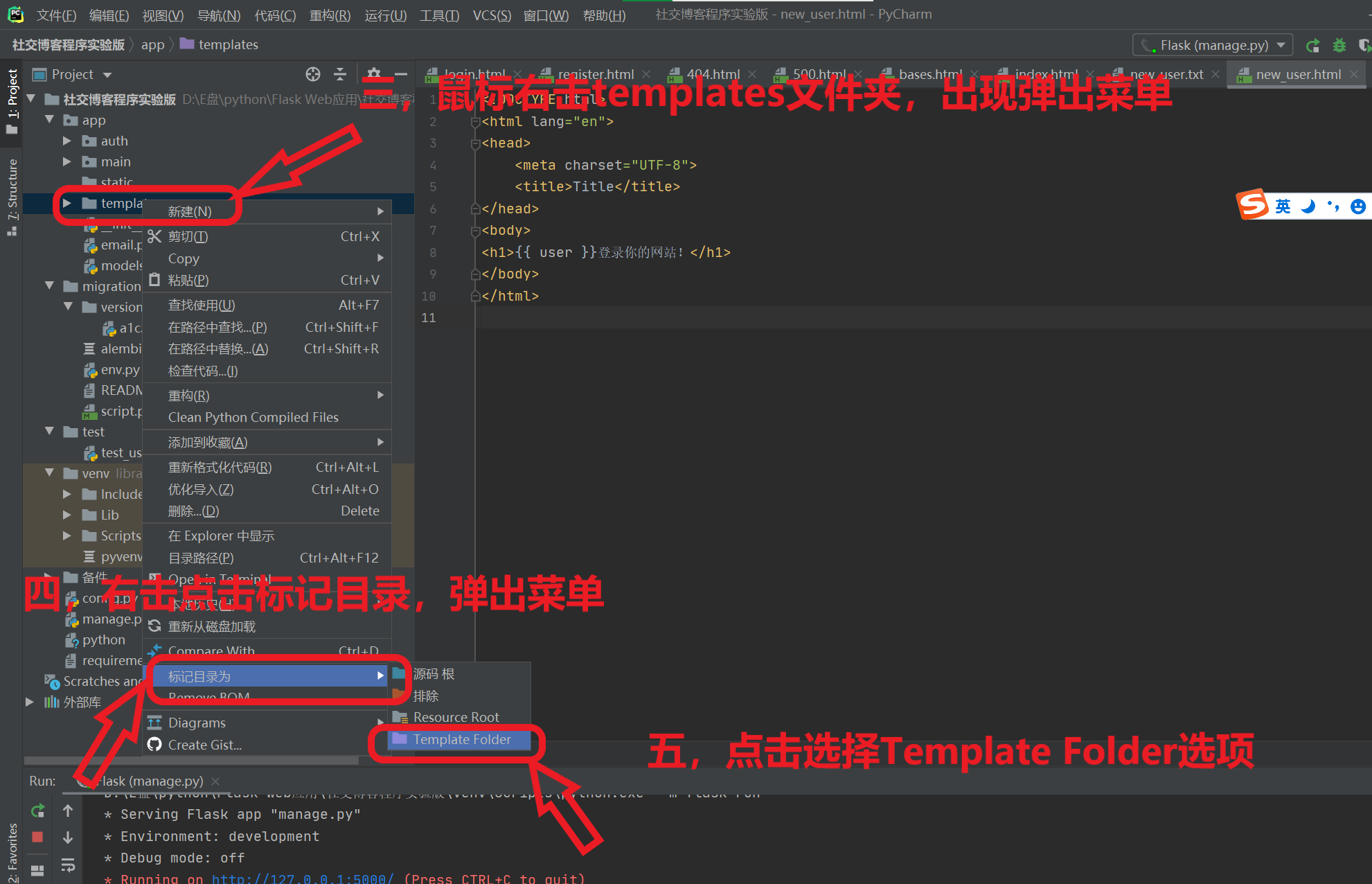Fold the head block at line 3
Viewport: 1372px width, 884px height.
pyautogui.click(x=475, y=143)
